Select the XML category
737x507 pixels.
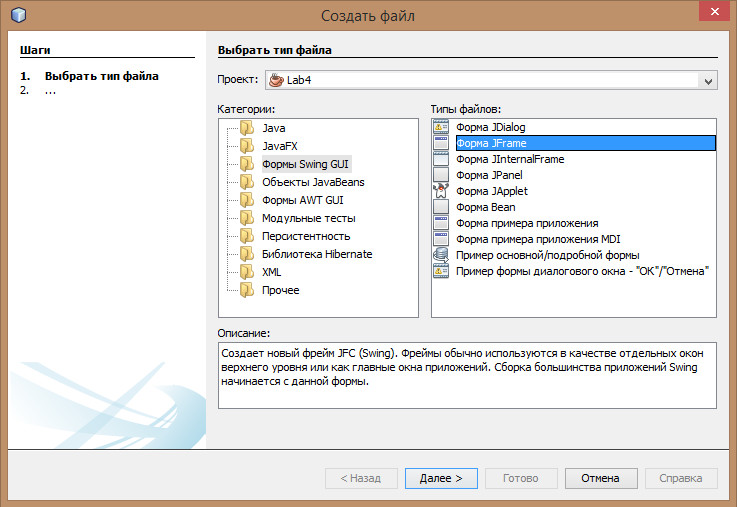pos(271,272)
